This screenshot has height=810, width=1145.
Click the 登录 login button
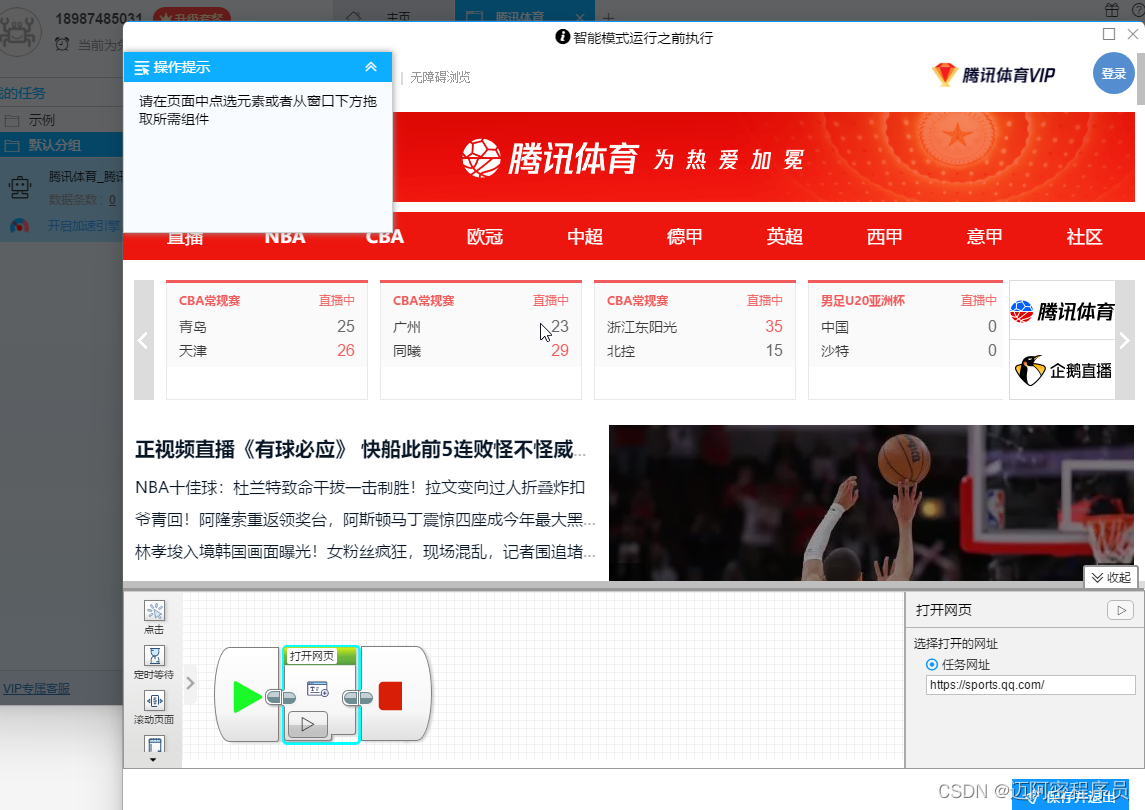(x=1114, y=74)
